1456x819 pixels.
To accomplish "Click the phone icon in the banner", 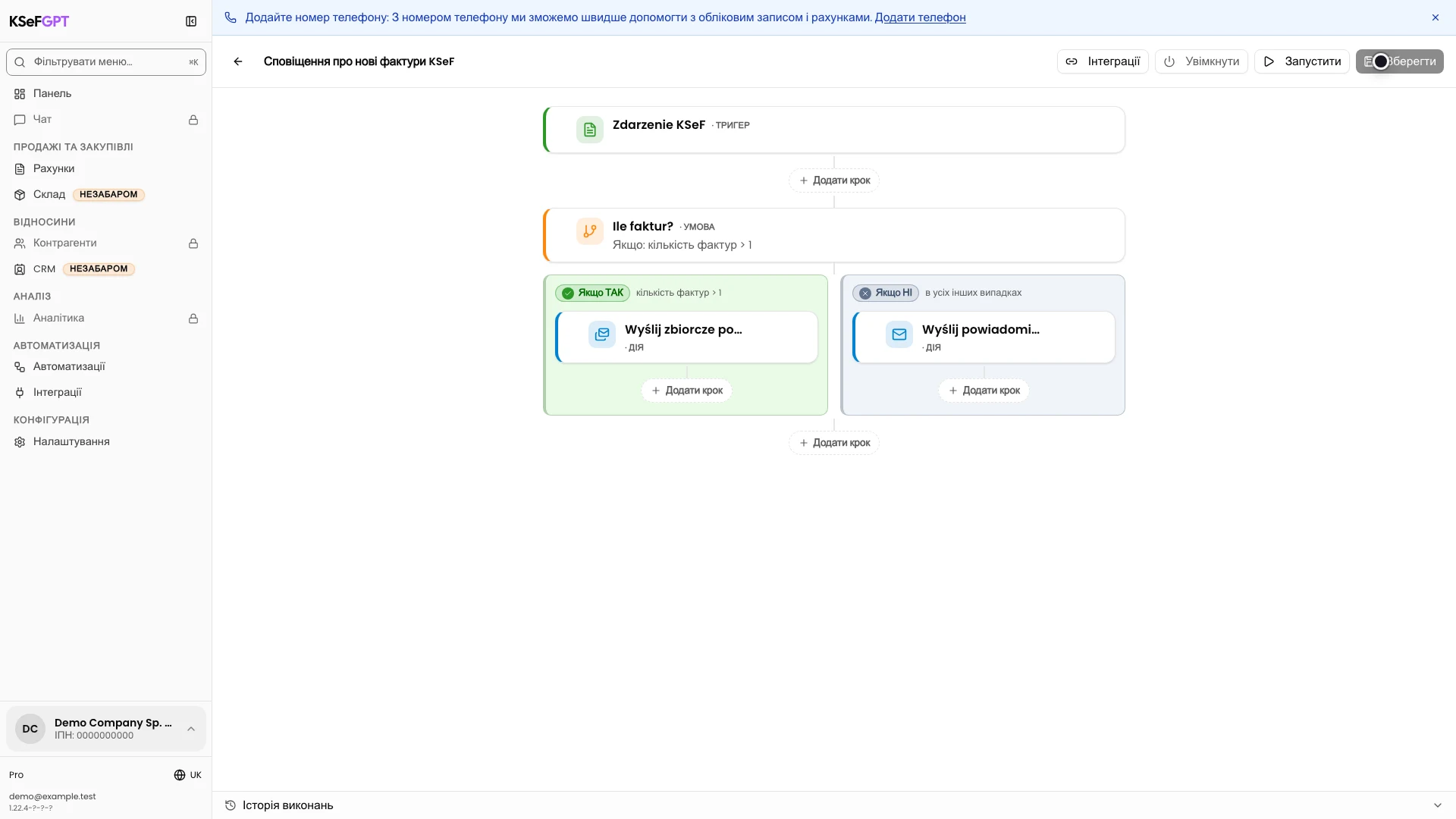I will tap(231, 17).
